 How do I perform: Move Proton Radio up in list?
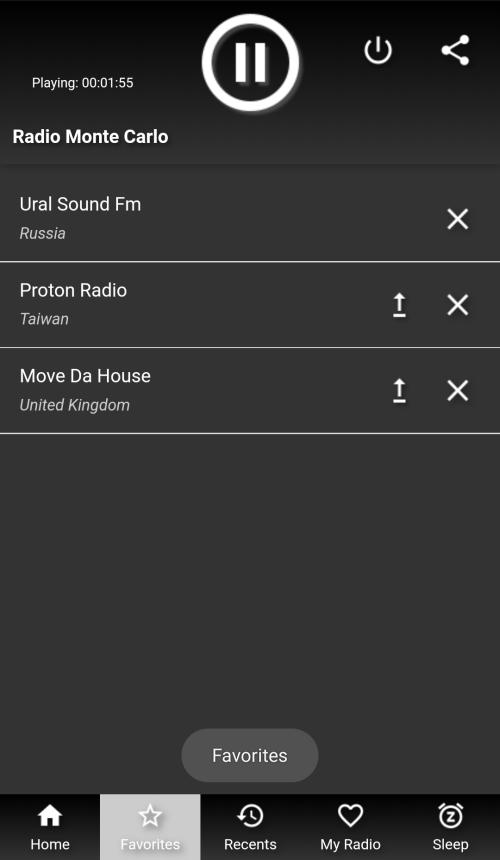(400, 305)
